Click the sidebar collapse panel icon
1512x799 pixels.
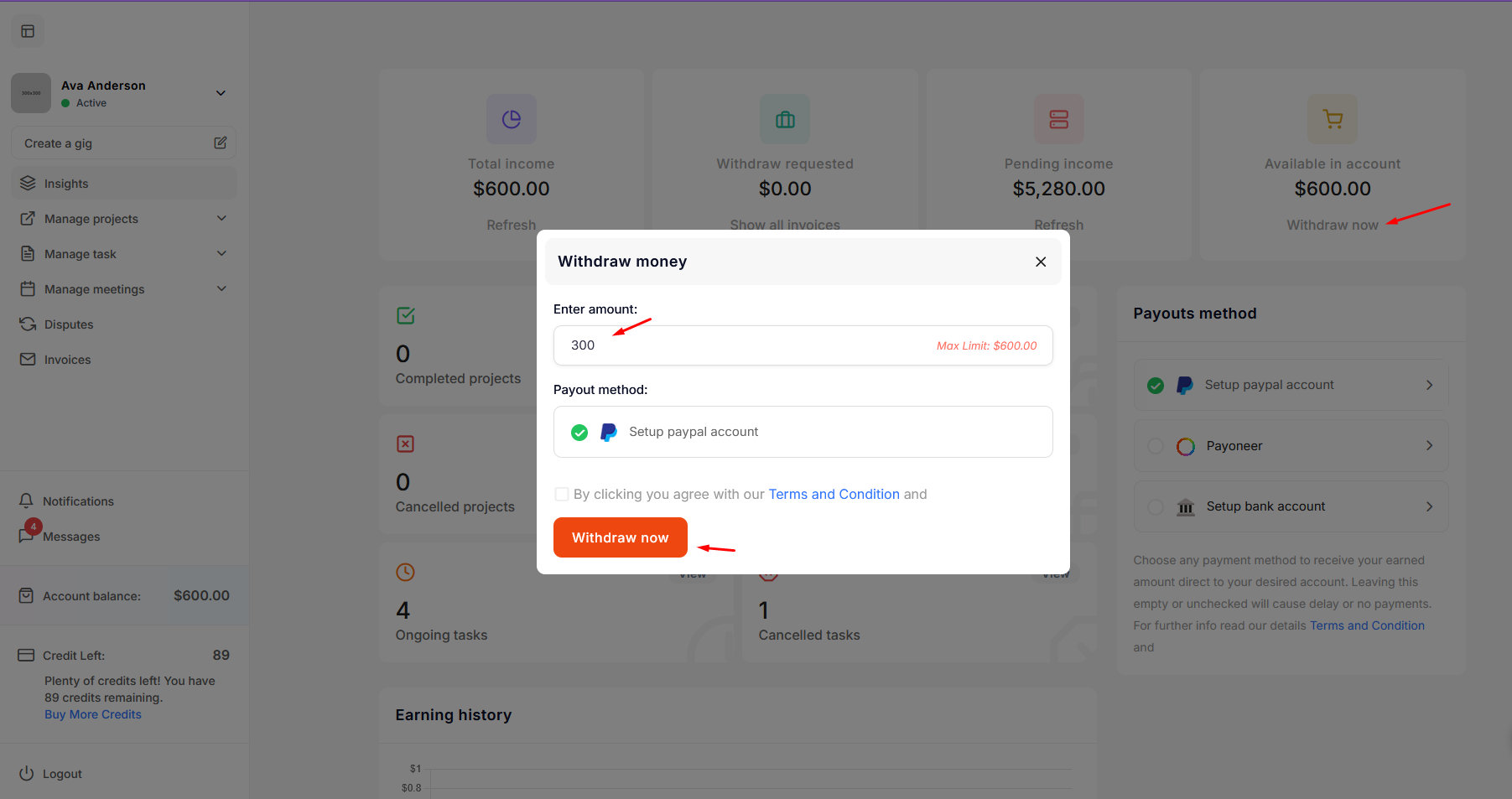click(x=28, y=31)
